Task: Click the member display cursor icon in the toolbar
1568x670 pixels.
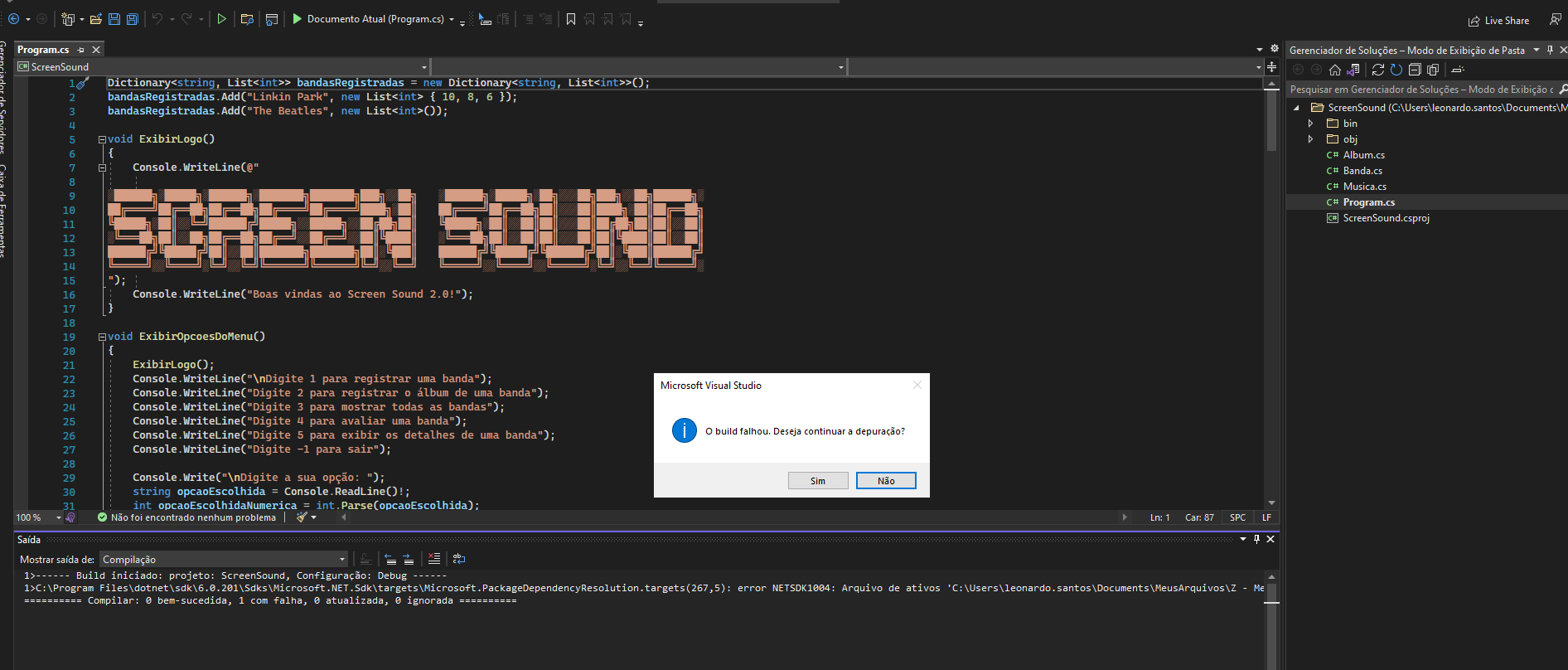Action: (486, 19)
